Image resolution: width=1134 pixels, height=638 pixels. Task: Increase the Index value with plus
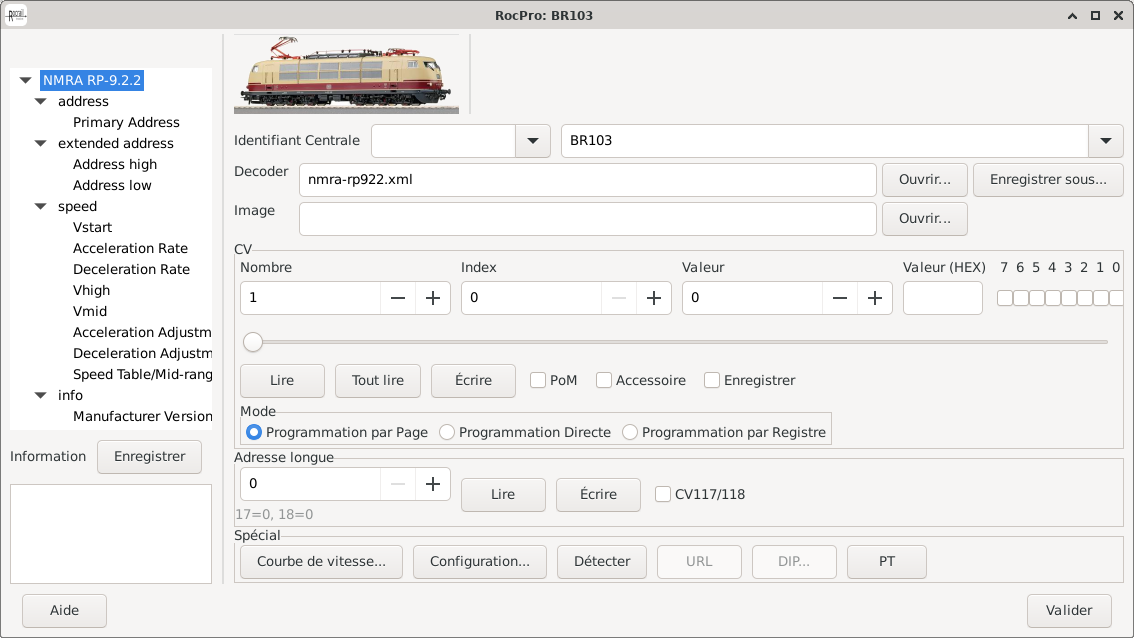point(654,298)
